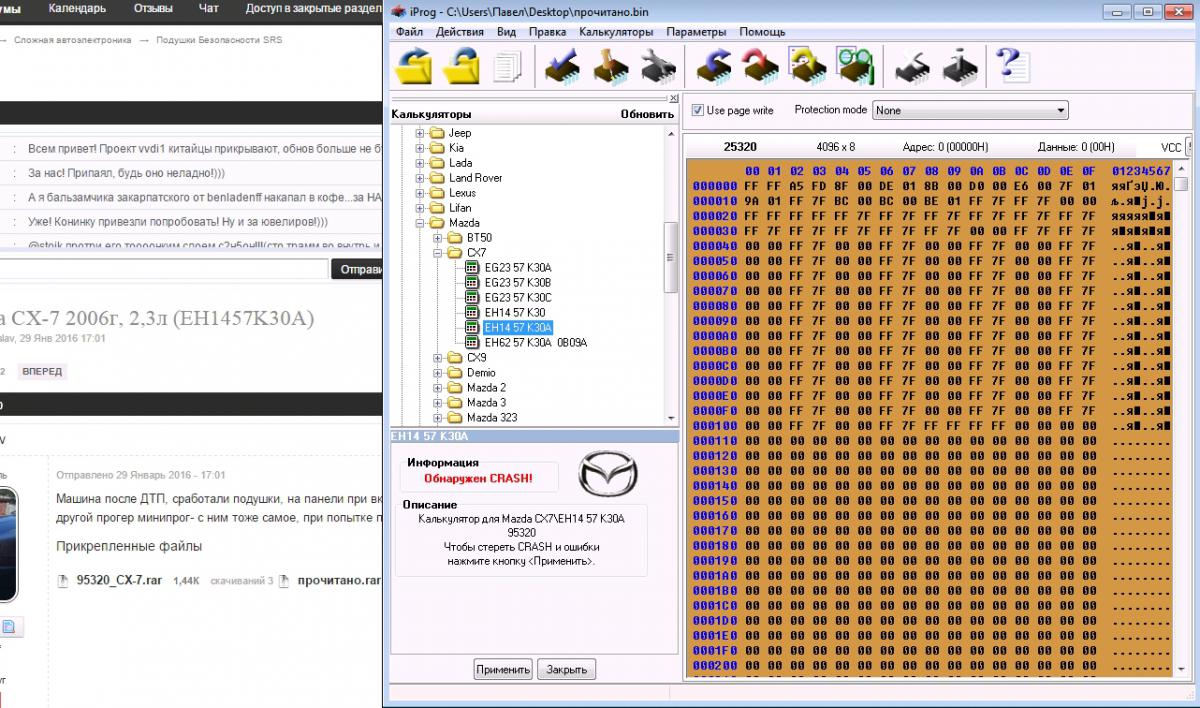This screenshot has height=708, width=1200.
Task: Click the chip erase icon with white X
Action: 910,67
